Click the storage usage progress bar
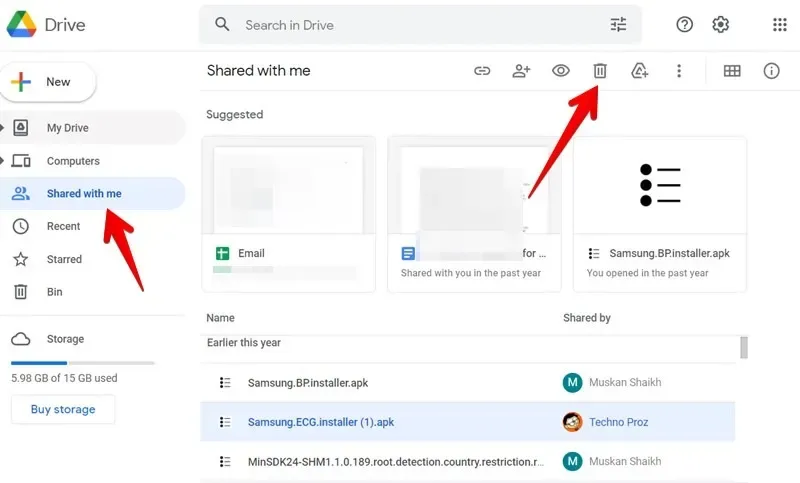800x483 pixels. click(83, 363)
